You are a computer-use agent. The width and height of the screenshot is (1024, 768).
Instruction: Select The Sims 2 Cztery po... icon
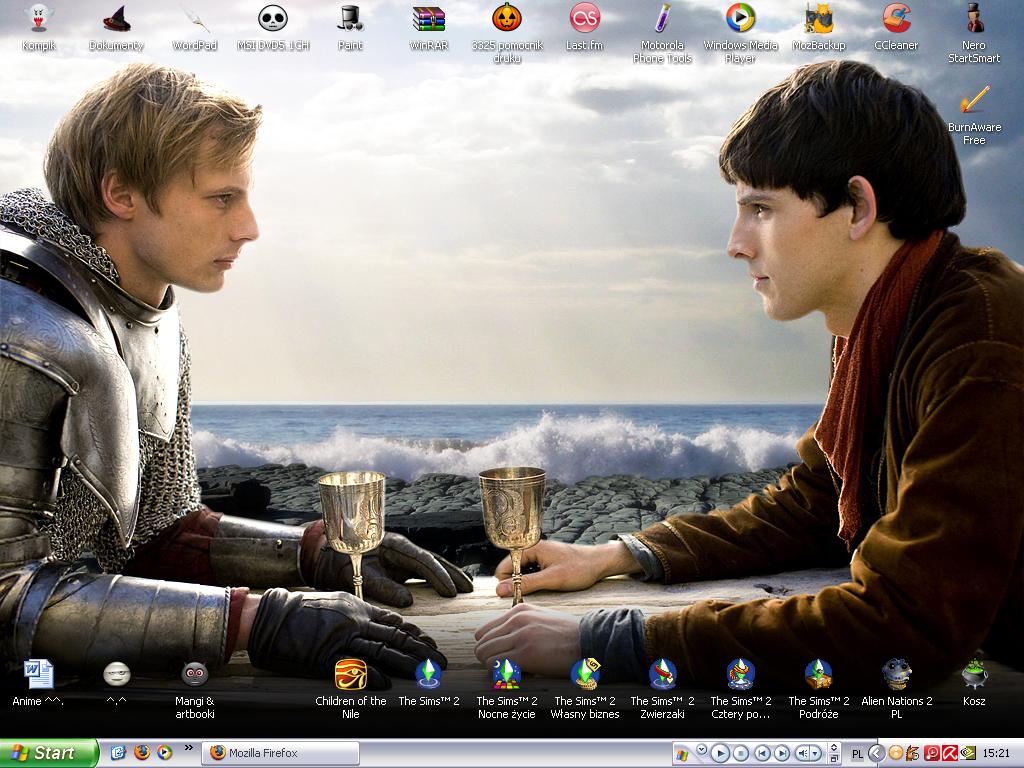point(741,690)
